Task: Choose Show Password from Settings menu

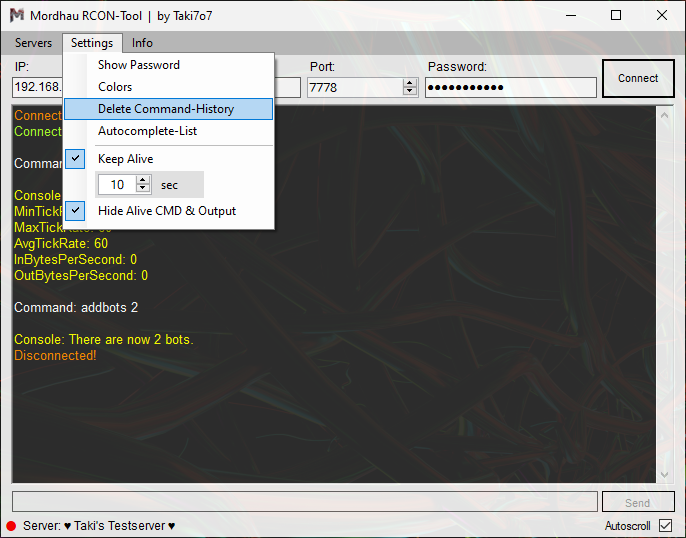Action: [168, 65]
